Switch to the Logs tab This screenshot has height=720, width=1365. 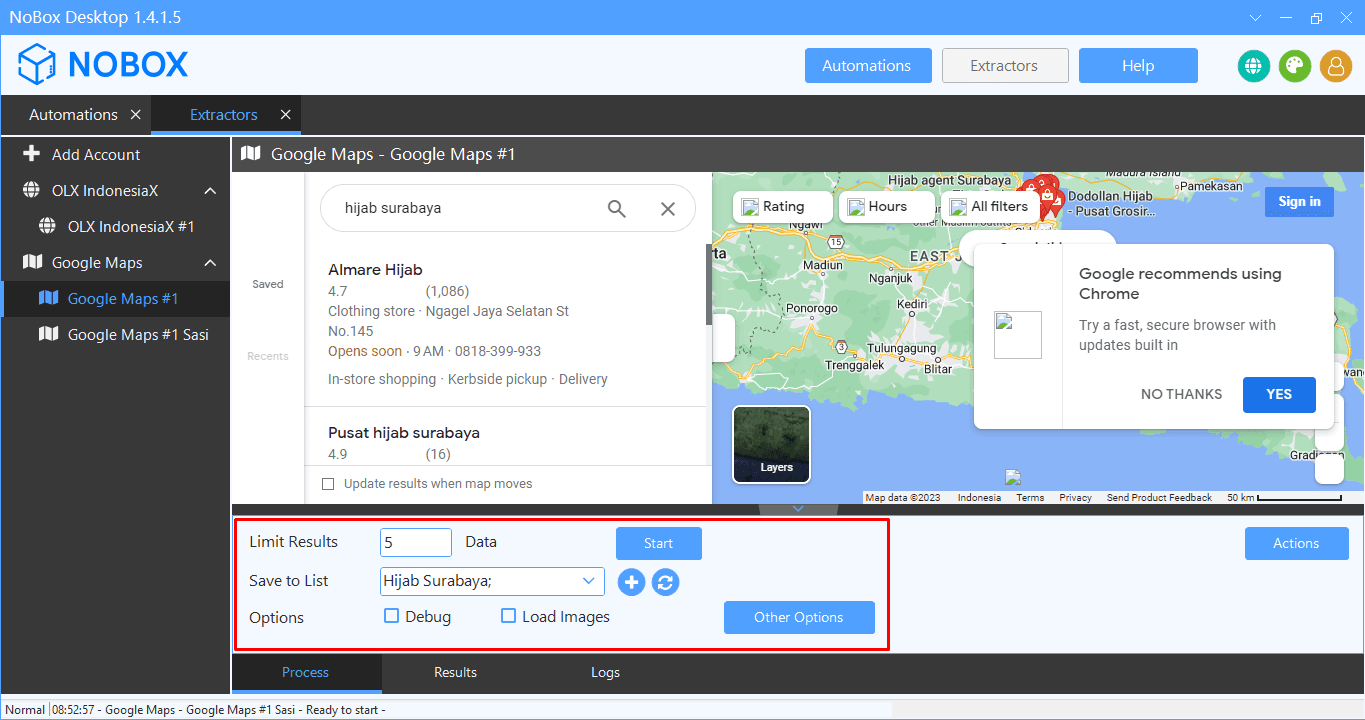pyautogui.click(x=605, y=672)
